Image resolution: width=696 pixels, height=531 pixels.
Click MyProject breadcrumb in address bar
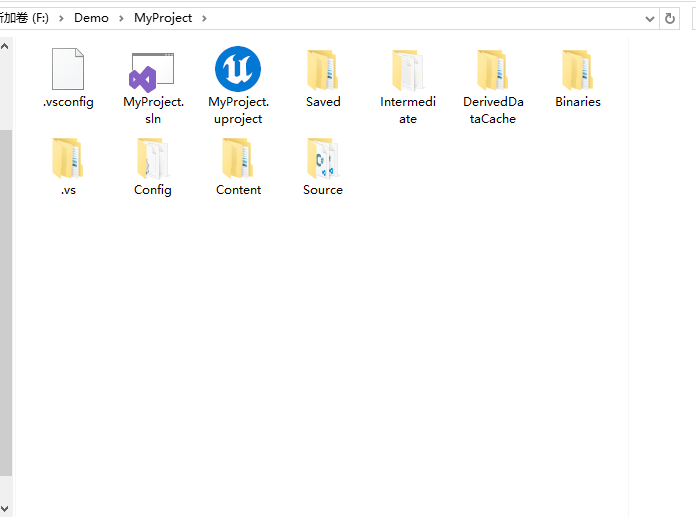point(162,18)
